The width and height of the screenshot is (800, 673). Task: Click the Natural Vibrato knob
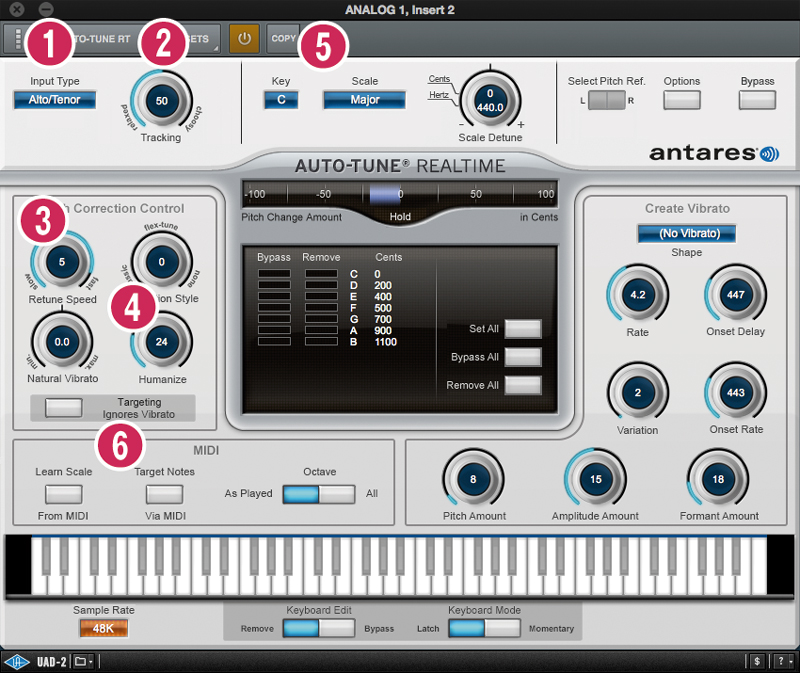click(x=62, y=341)
